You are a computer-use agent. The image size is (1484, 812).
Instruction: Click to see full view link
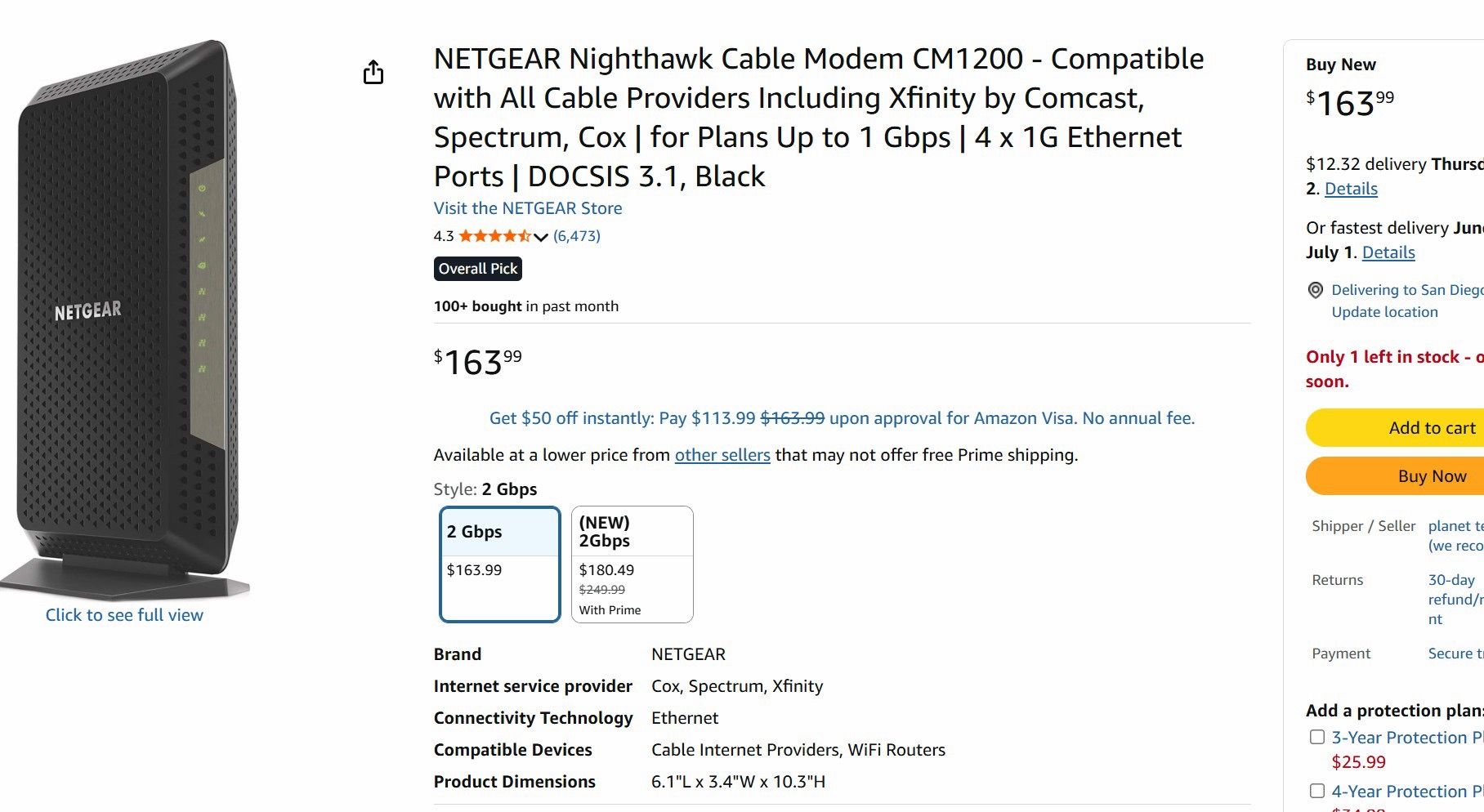pos(124,615)
